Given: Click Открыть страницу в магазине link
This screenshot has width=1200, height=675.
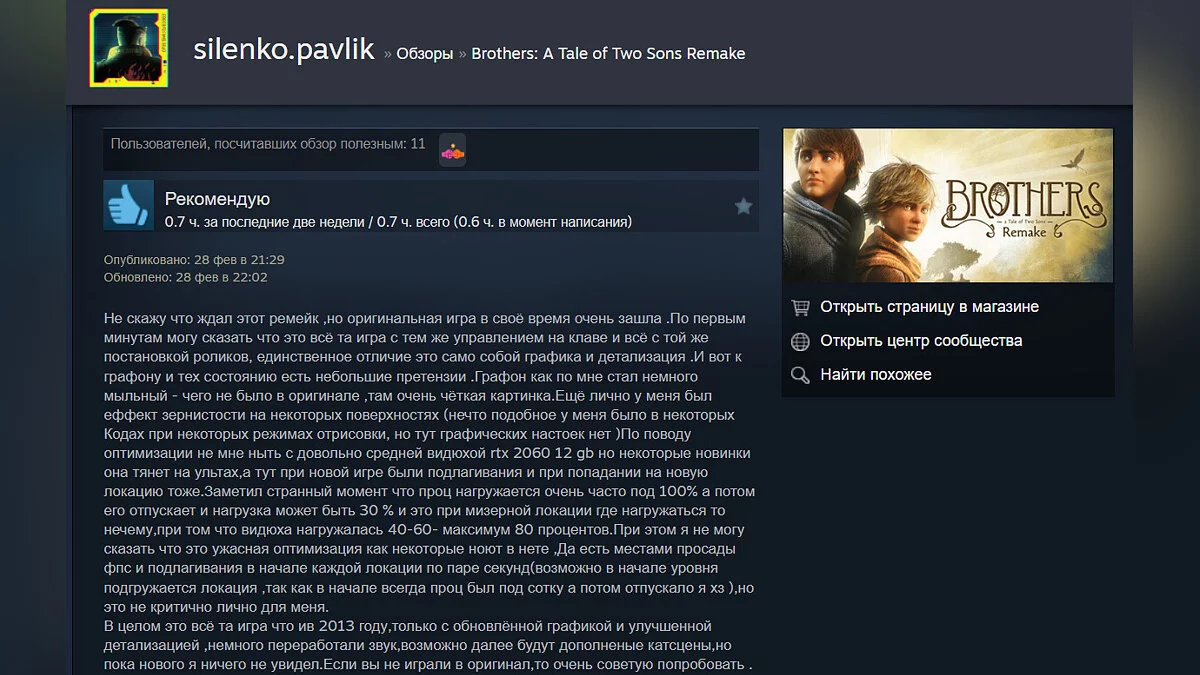Looking at the screenshot, I should 929,307.
